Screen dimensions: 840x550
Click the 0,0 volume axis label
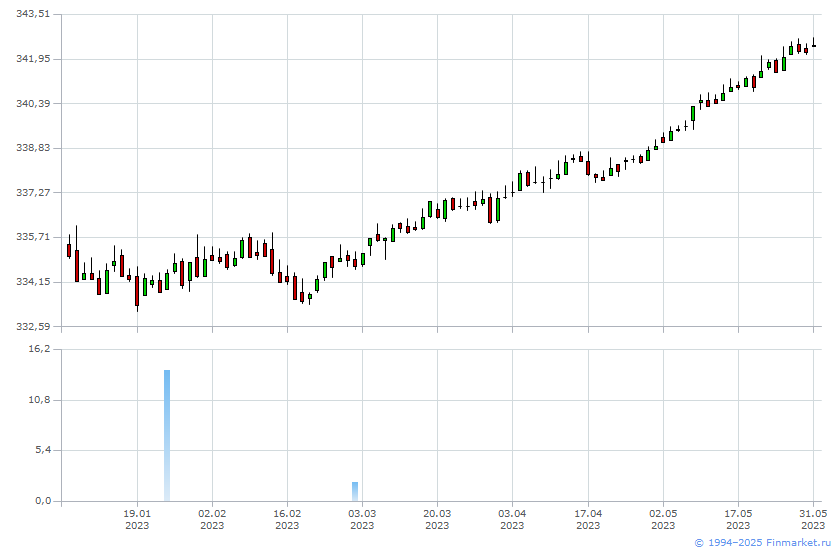coord(43,501)
